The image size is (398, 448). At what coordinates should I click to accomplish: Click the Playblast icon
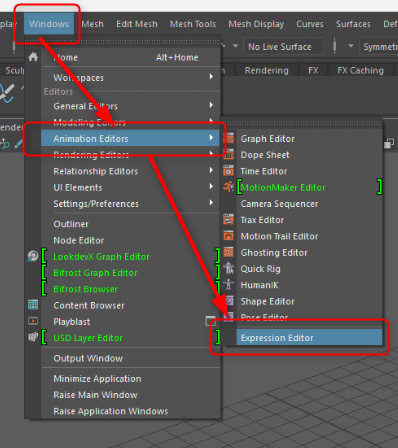33,321
